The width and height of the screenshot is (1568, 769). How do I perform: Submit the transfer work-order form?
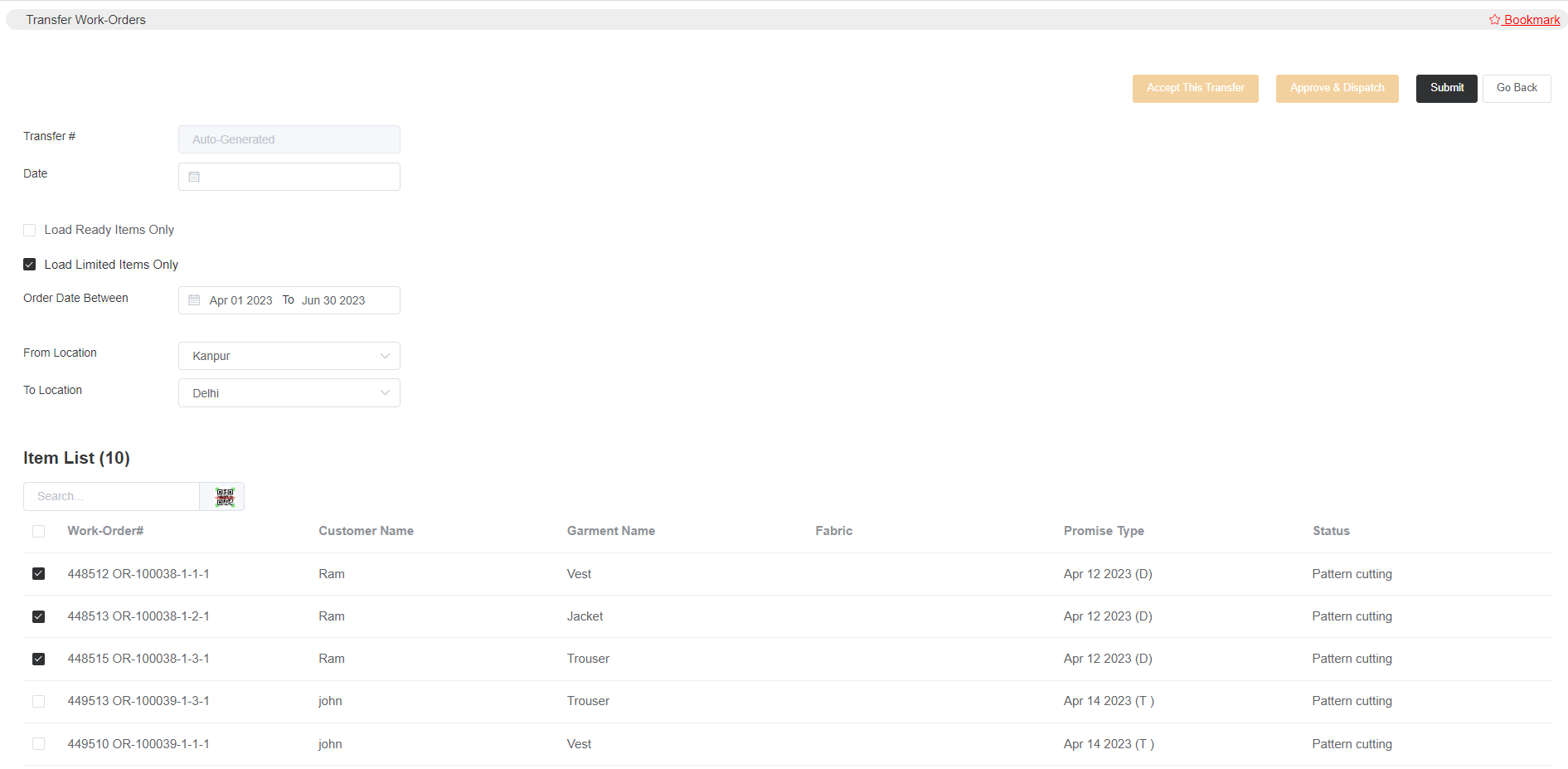tap(1446, 88)
